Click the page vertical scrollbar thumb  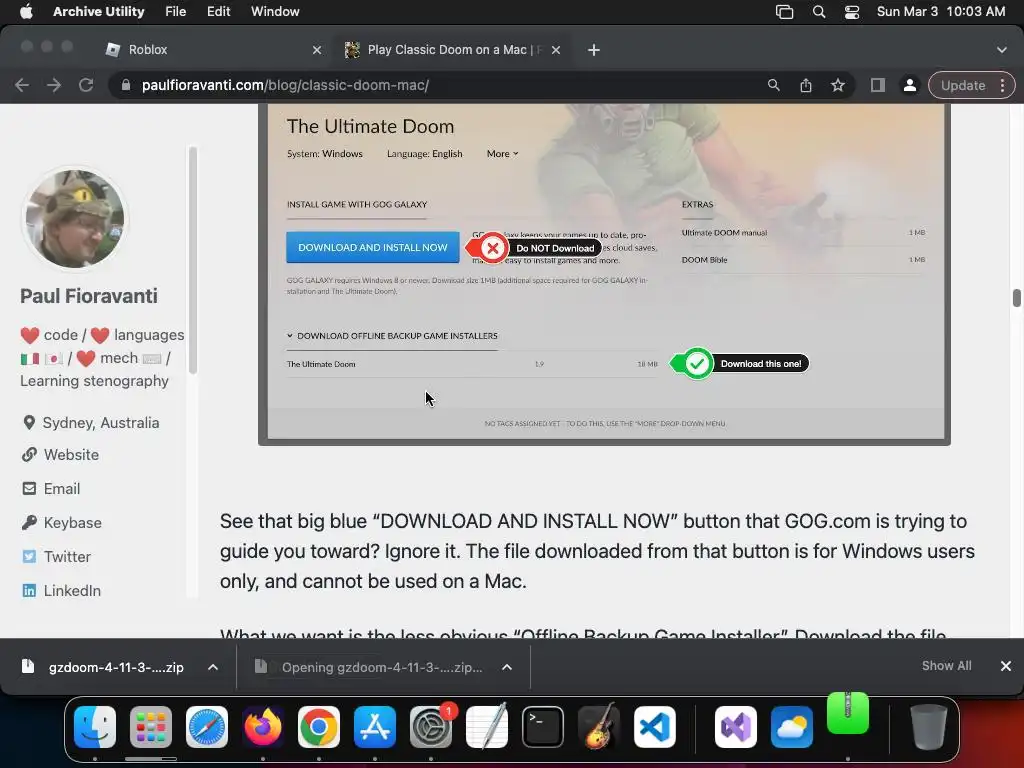pyautogui.click(x=1016, y=297)
